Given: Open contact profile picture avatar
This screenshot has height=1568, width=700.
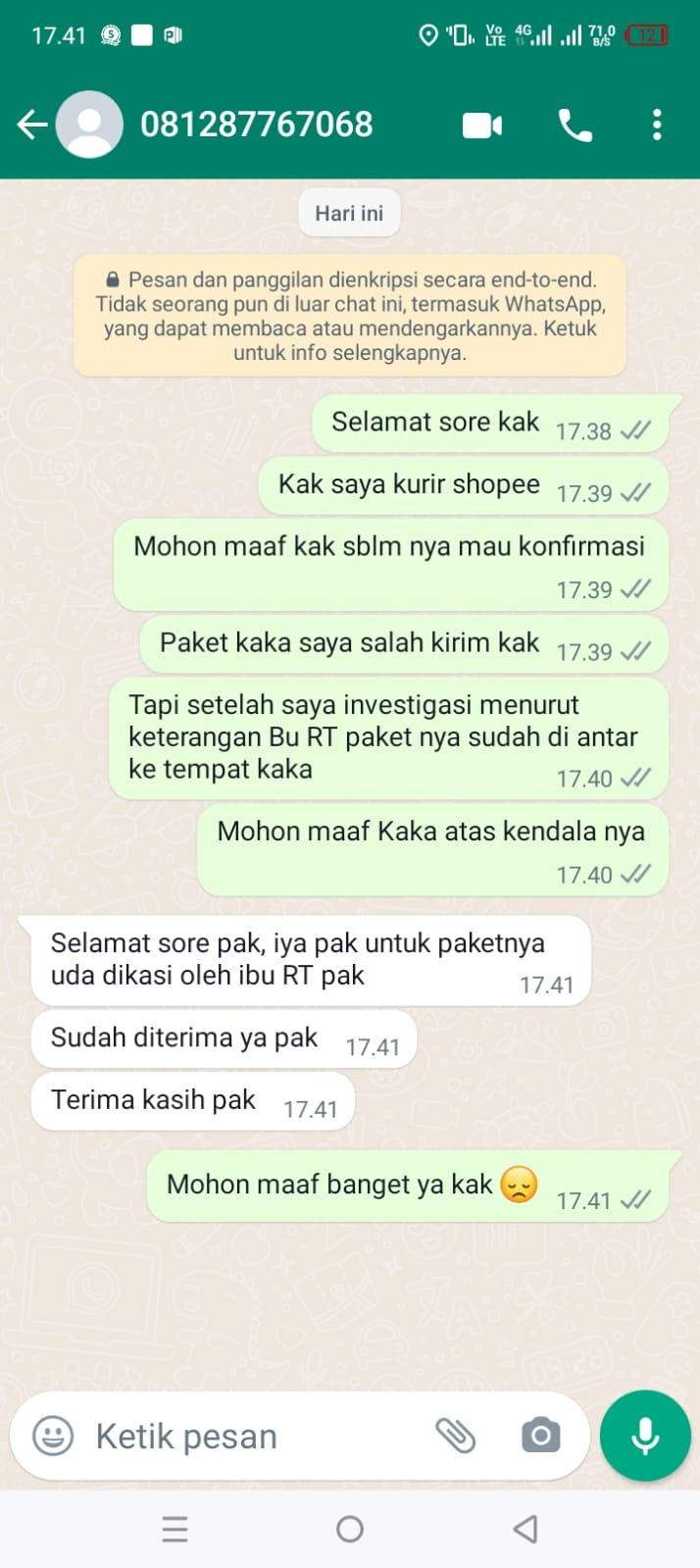Looking at the screenshot, I should (89, 125).
